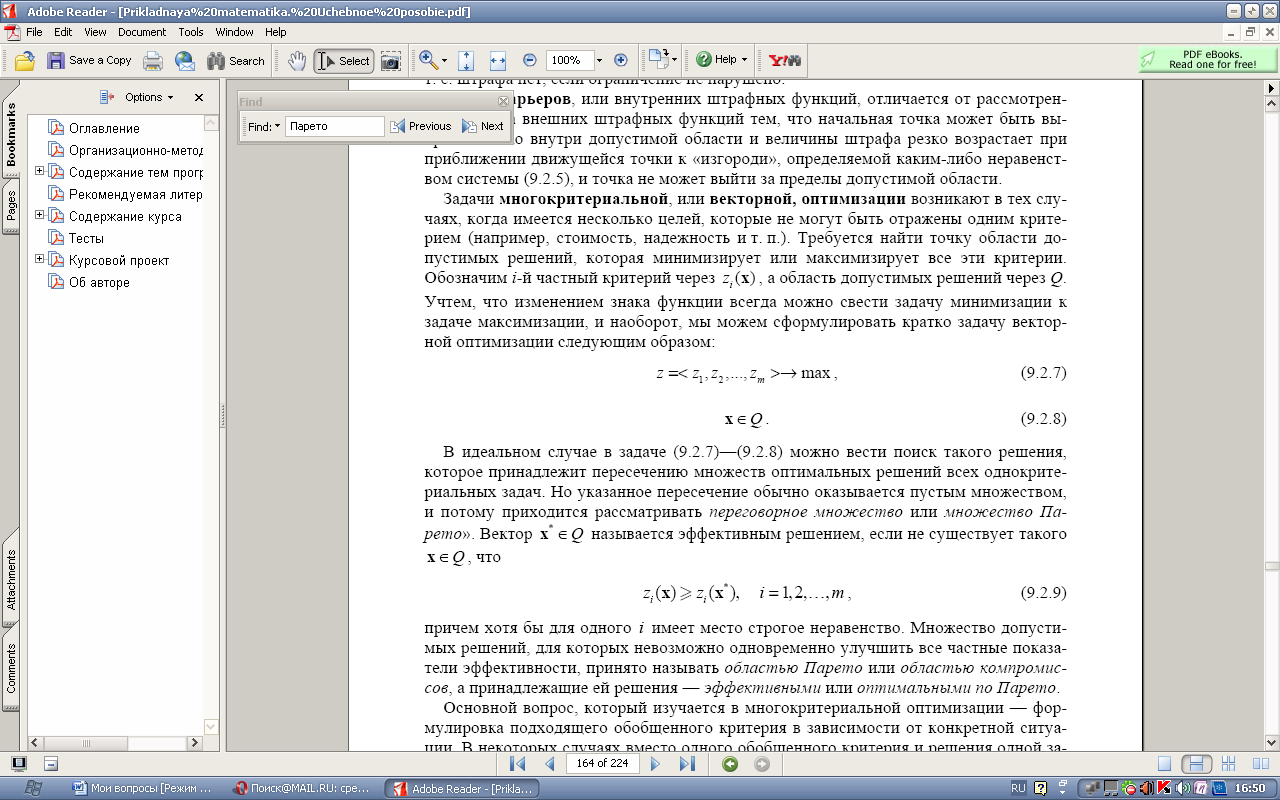The height and width of the screenshot is (800, 1280).
Task: Open the View menu
Action: (x=95, y=32)
